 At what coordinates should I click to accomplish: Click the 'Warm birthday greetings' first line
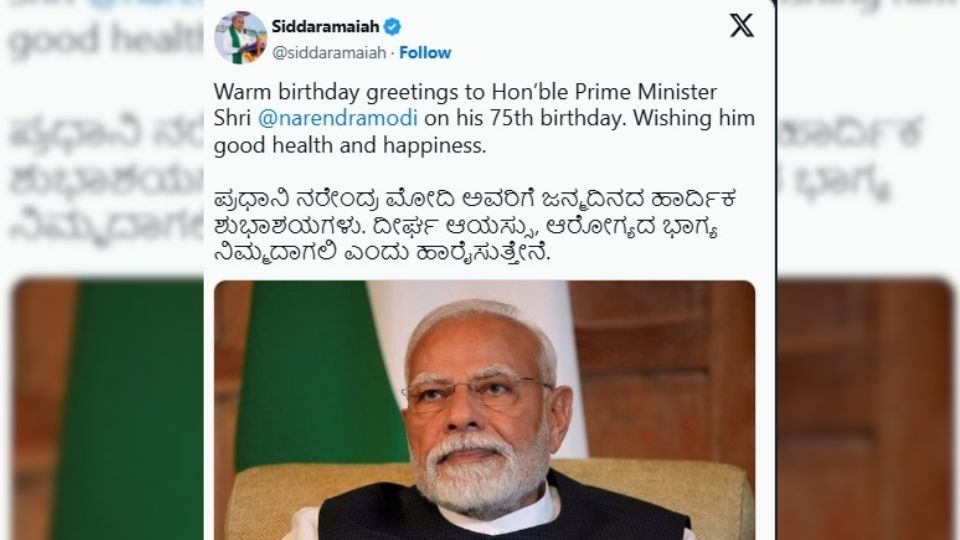tap(465, 92)
